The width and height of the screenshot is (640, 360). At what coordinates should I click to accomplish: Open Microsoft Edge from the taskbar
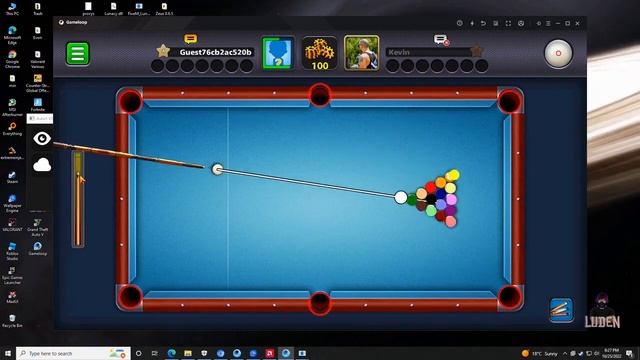point(171,353)
